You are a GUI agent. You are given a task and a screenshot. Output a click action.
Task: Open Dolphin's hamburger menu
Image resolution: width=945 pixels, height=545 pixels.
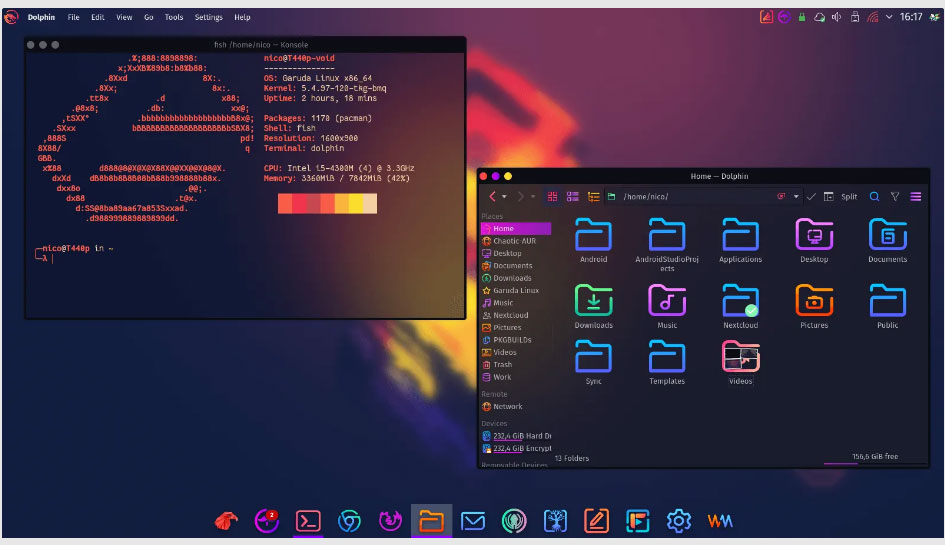[916, 197]
